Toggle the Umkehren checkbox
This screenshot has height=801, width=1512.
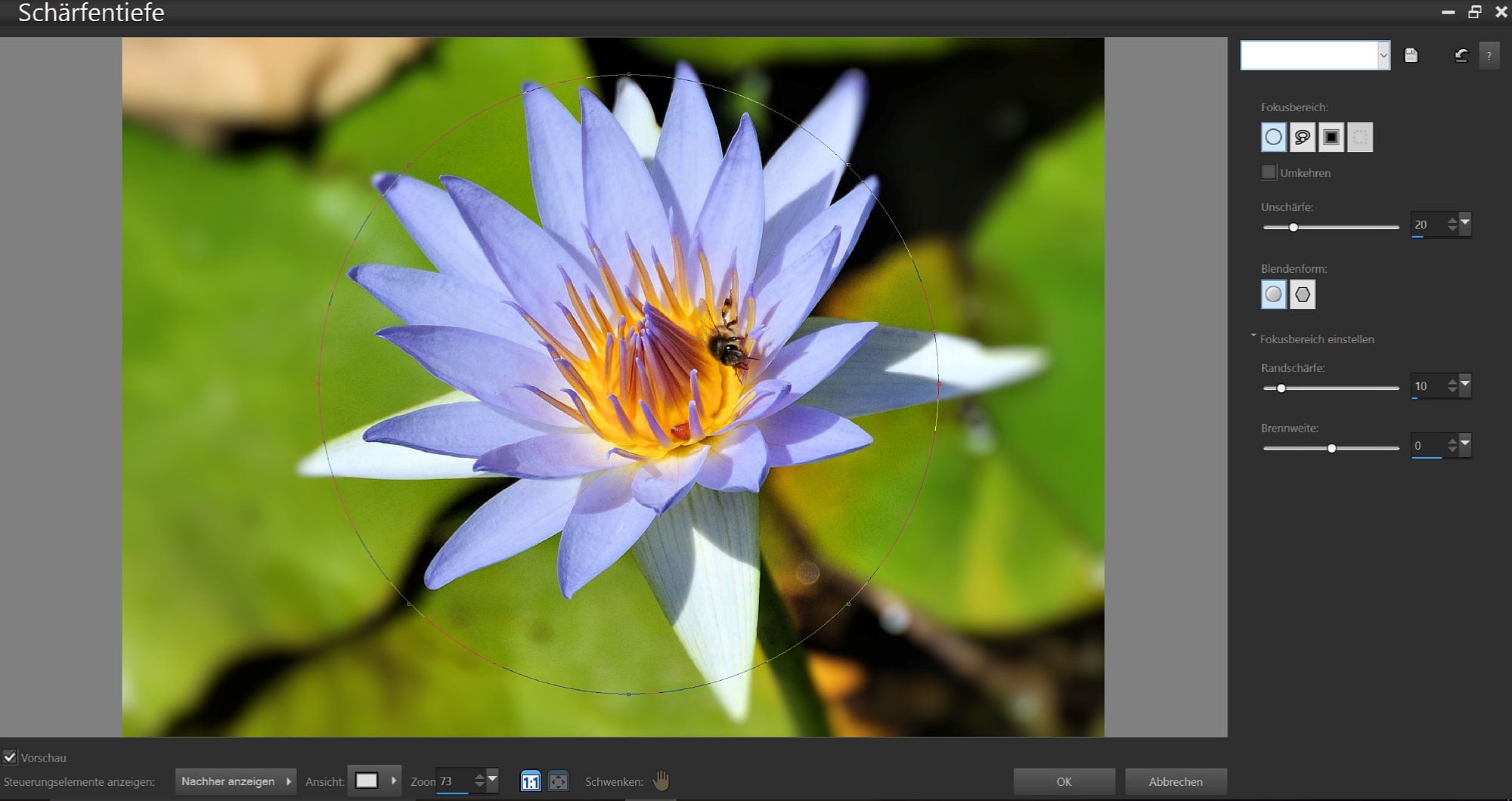(x=1269, y=172)
